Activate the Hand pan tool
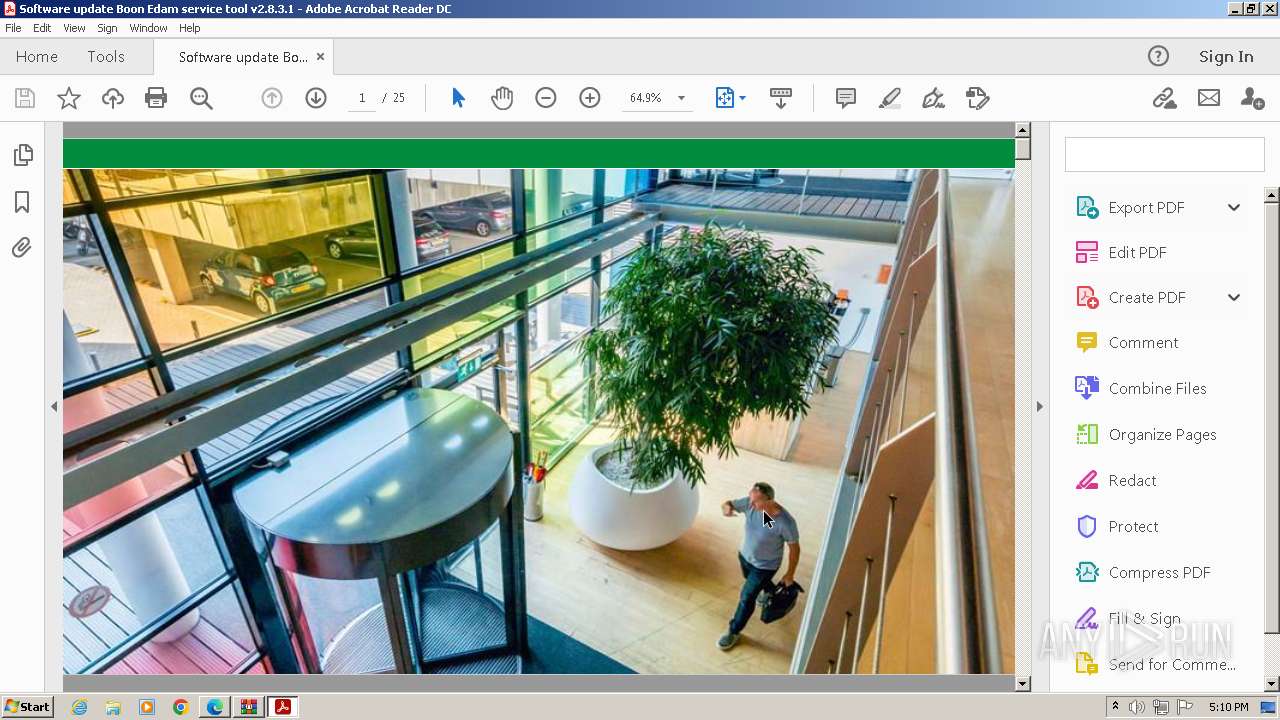Viewport: 1280px width, 720px height. click(502, 98)
